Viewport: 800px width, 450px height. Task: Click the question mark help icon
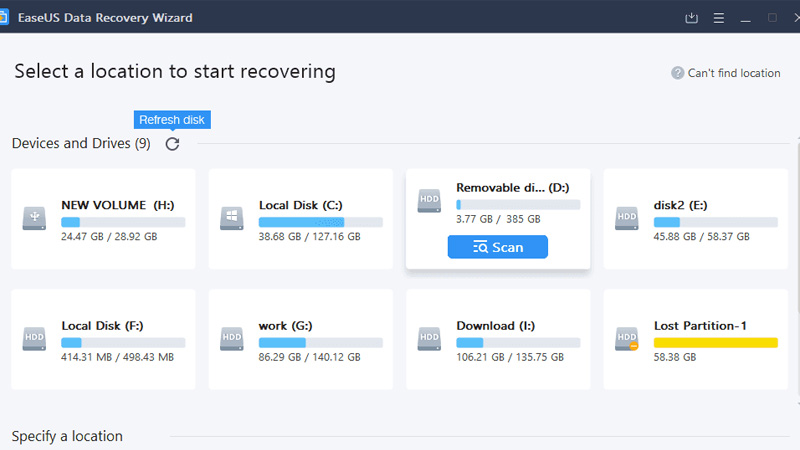[677, 73]
